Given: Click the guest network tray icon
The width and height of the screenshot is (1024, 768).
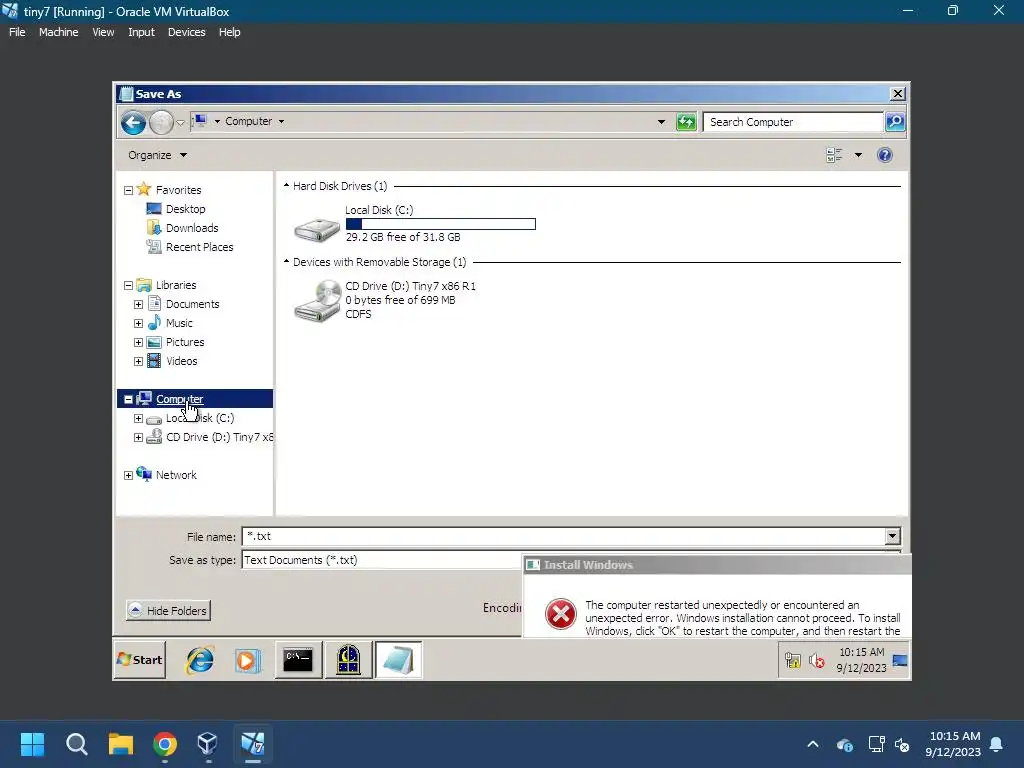Looking at the screenshot, I should tap(793, 661).
